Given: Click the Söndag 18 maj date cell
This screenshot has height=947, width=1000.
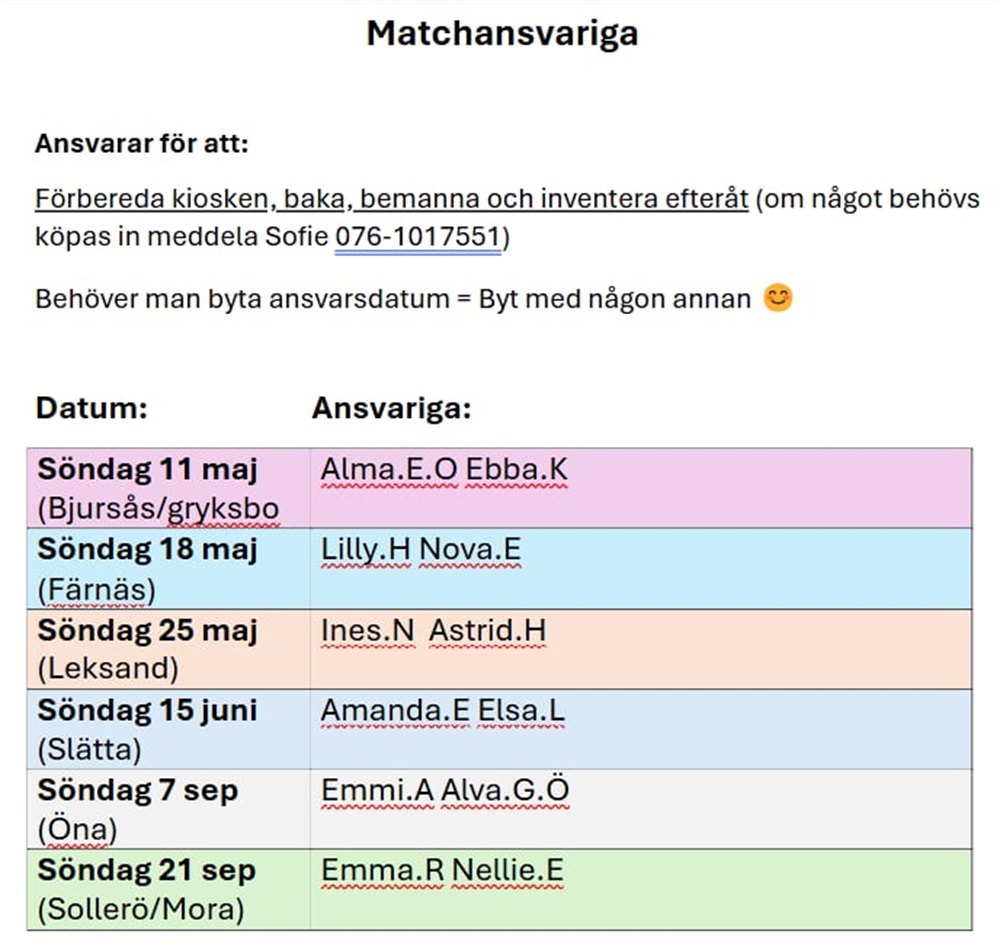Looking at the screenshot, I should pyautogui.click(x=168, y=569).
